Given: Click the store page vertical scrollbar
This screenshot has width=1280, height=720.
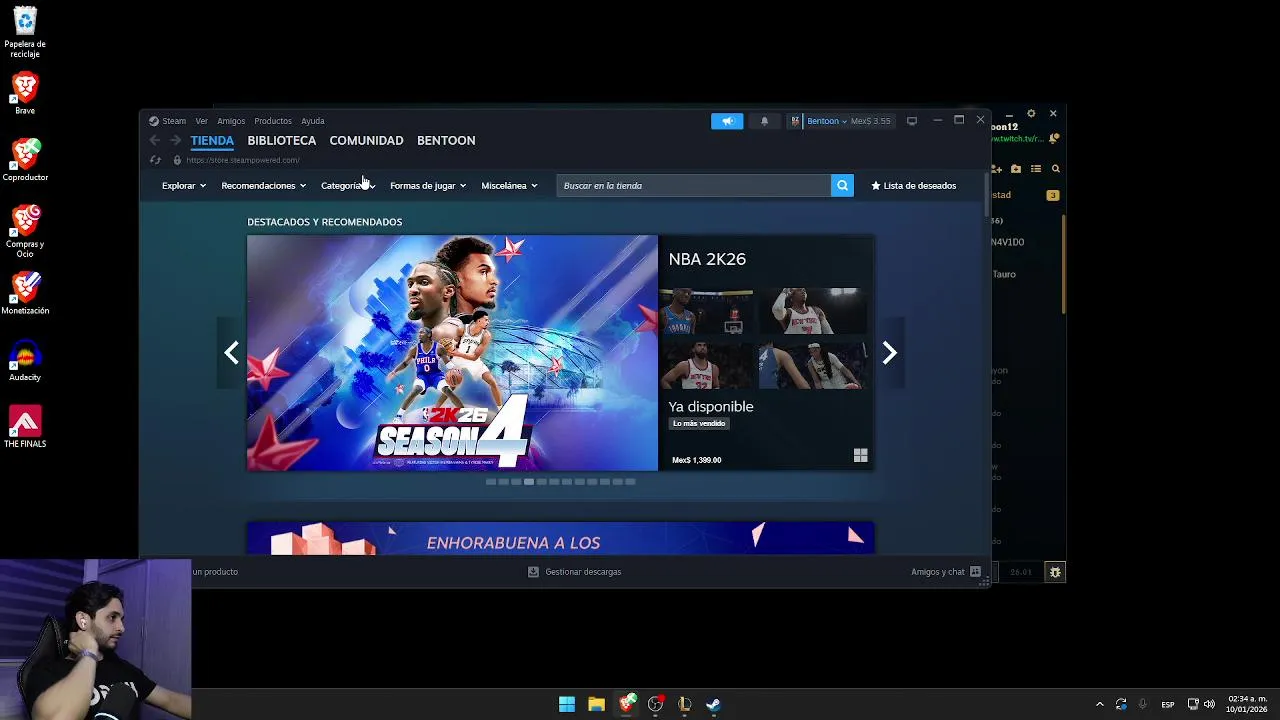Looking at the screenshot, I should 987,195.
